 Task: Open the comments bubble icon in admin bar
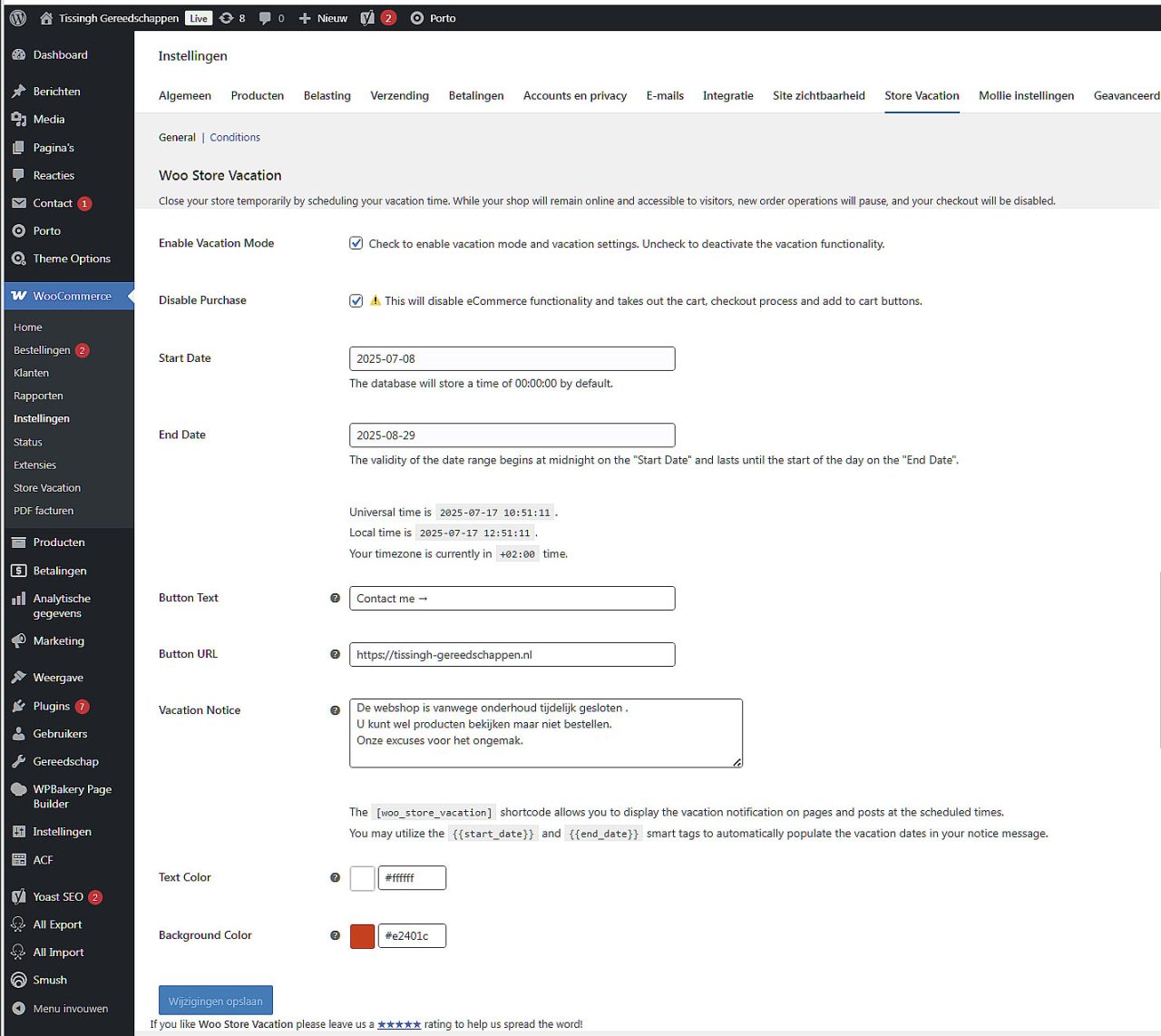265,18
